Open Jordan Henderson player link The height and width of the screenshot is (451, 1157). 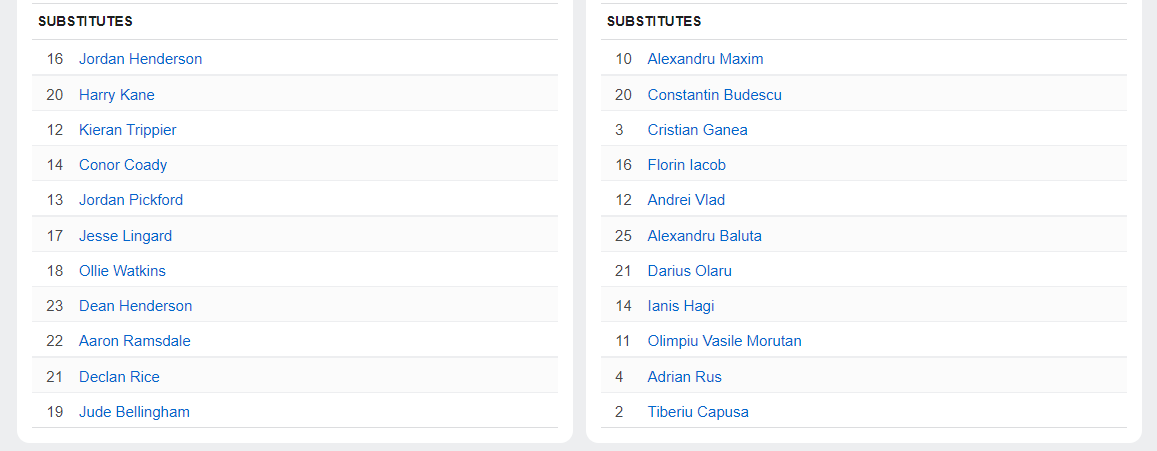tap(140, 59)
